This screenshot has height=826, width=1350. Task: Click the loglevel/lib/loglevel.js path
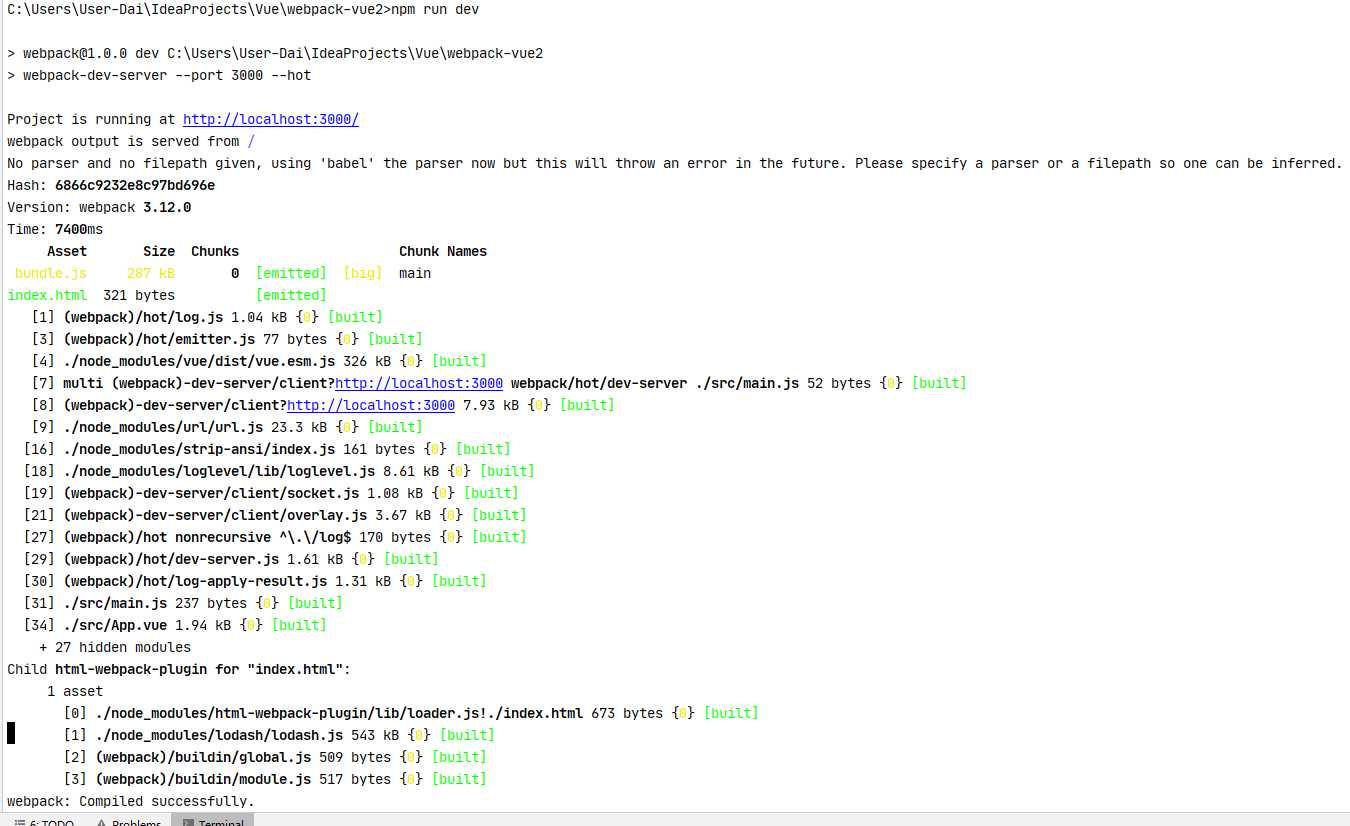point(219,471)
